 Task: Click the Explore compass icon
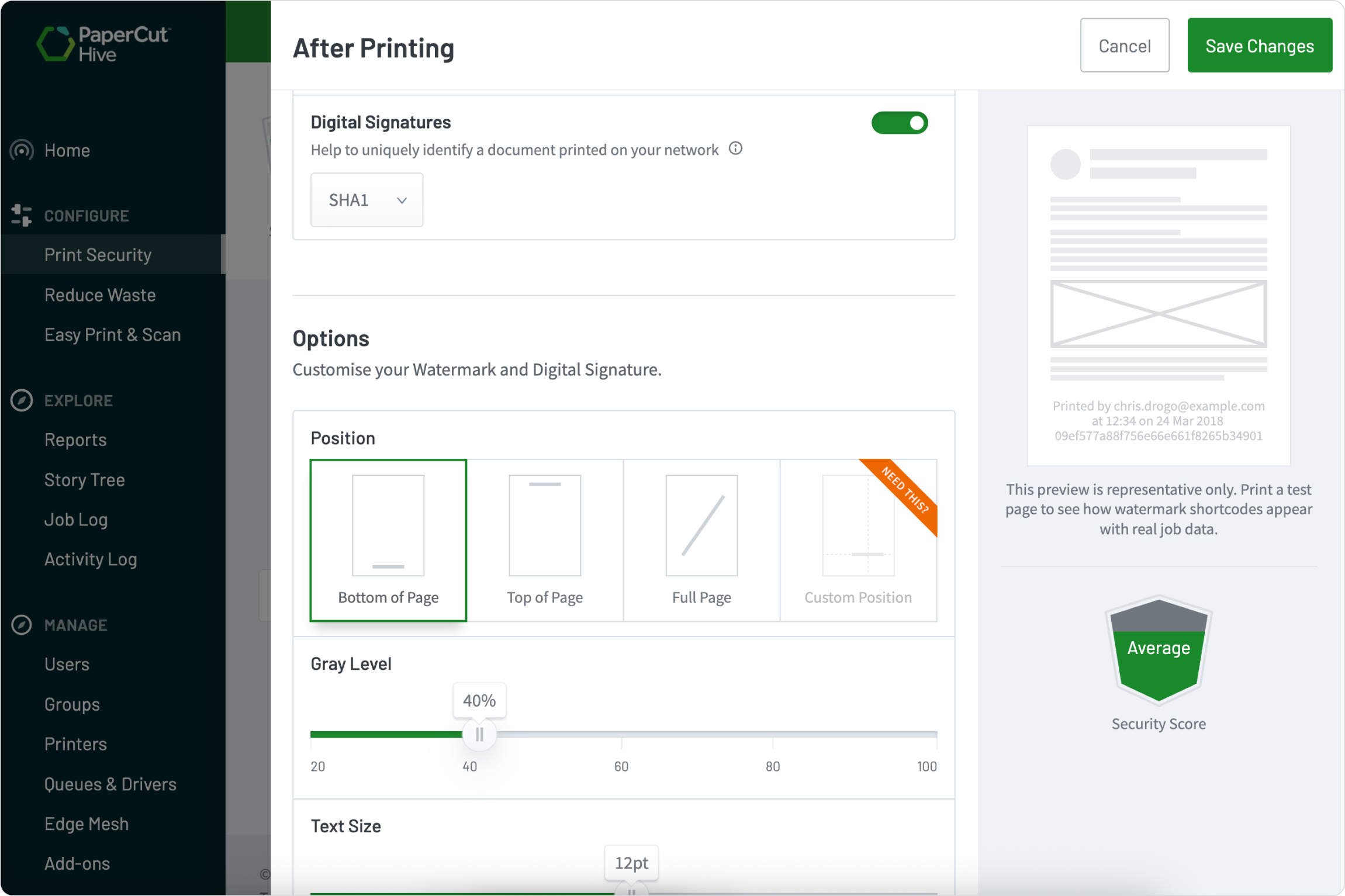[21, 400]
